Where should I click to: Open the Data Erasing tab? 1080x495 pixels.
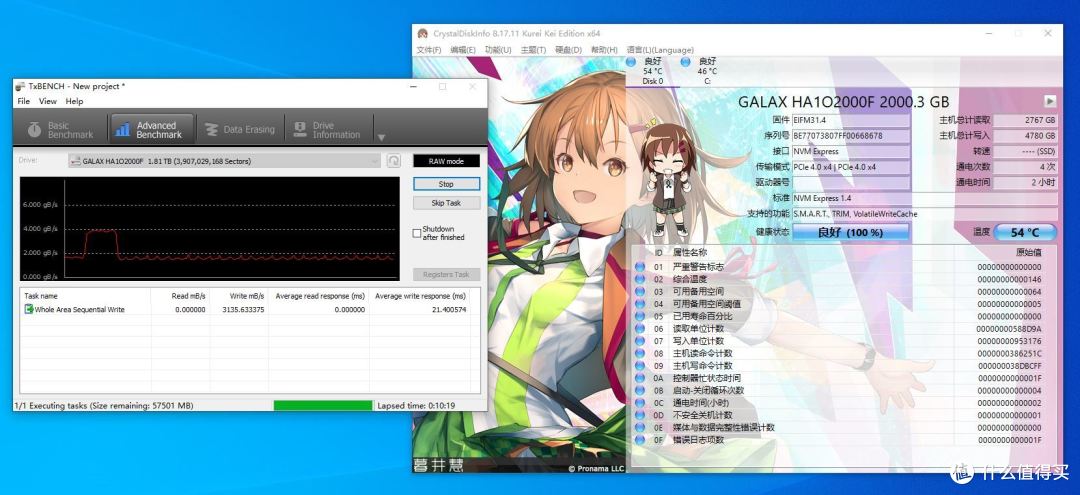tap(240, 129)
